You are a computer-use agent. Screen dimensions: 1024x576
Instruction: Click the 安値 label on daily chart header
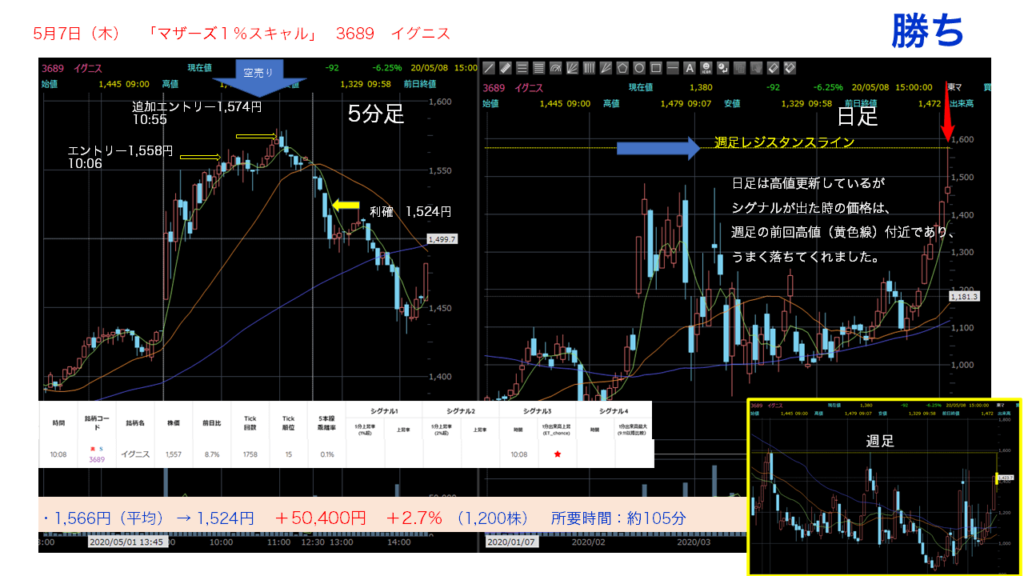[732, 104]
